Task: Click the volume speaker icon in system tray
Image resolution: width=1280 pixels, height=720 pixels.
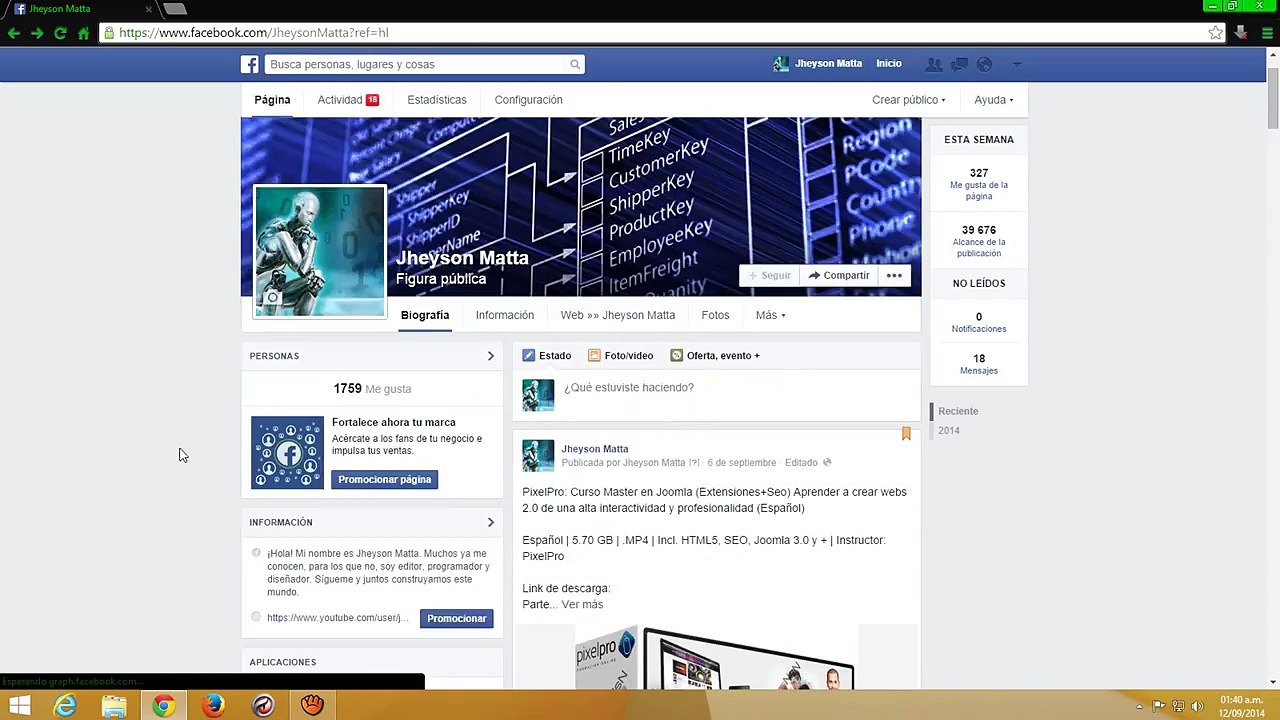Action: pos(1197,706)
